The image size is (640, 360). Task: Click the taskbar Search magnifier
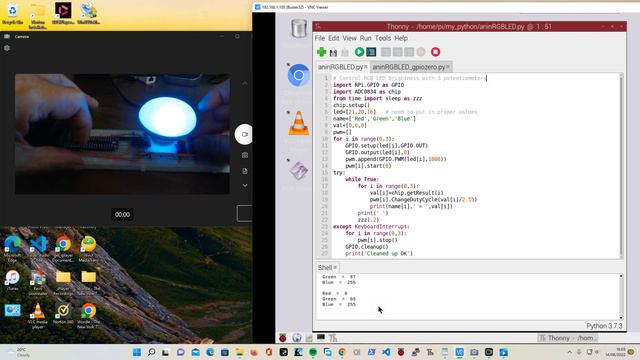click(x=151, y=352)
